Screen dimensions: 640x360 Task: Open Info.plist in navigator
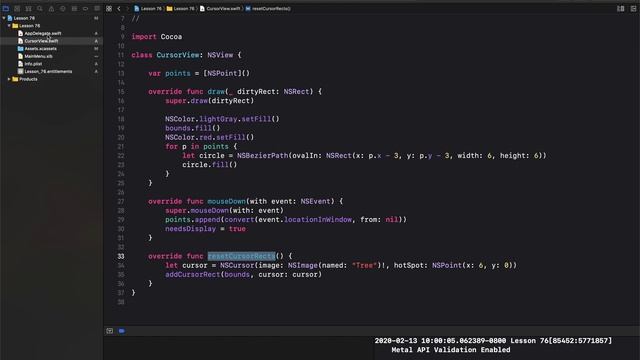pos(33,64)
